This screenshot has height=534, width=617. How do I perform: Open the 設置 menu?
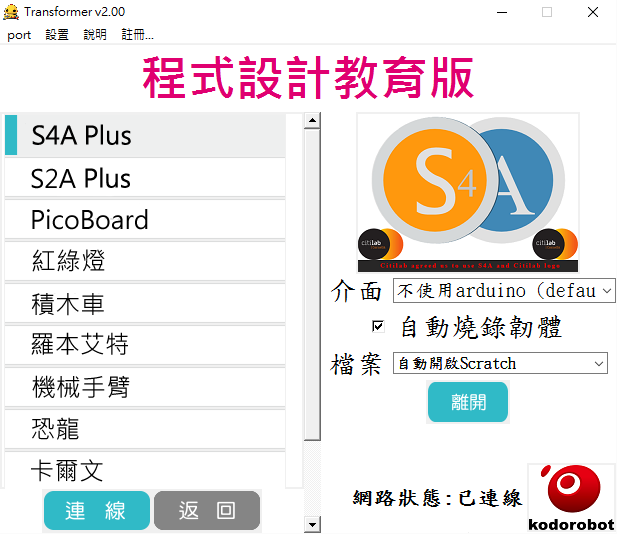coord(57,35)
